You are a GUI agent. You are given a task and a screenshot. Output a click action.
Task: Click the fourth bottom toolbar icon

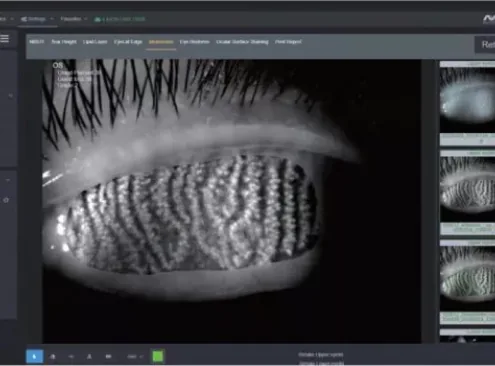point(89,356)
